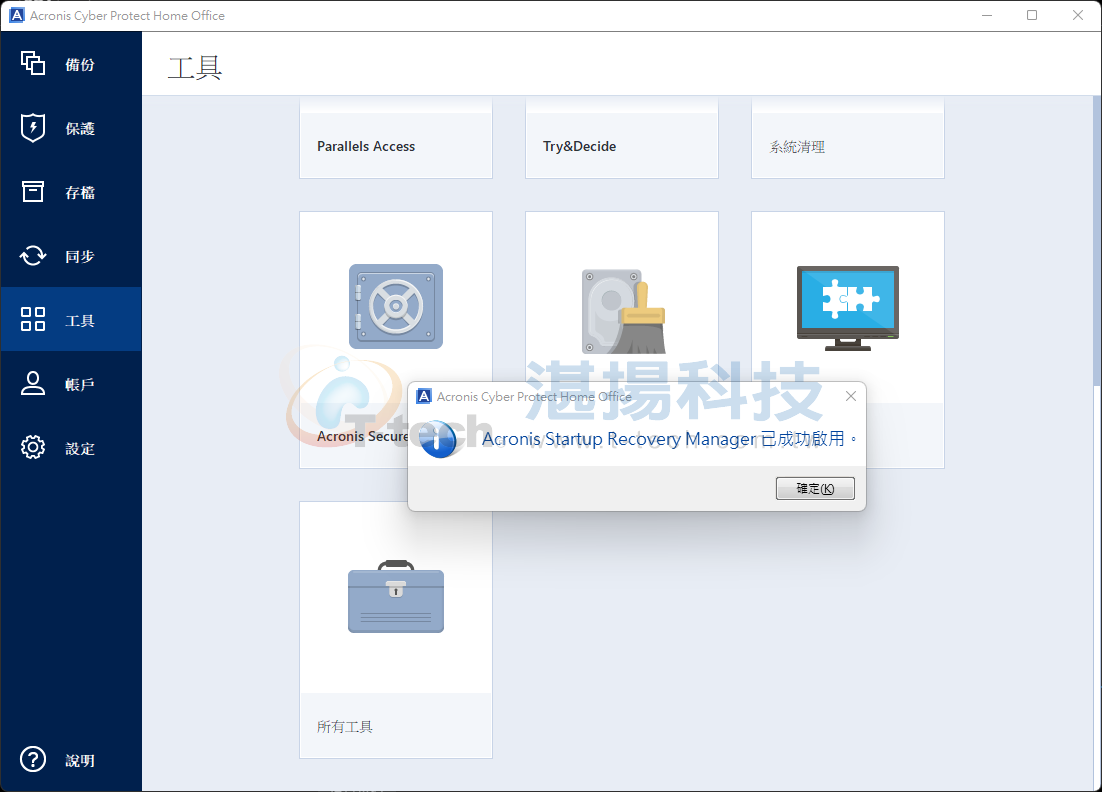The height and width of the screenshot is (792, 1102).
Task: Click the Acronis logo in the title bar
Action: click(16, 16)
